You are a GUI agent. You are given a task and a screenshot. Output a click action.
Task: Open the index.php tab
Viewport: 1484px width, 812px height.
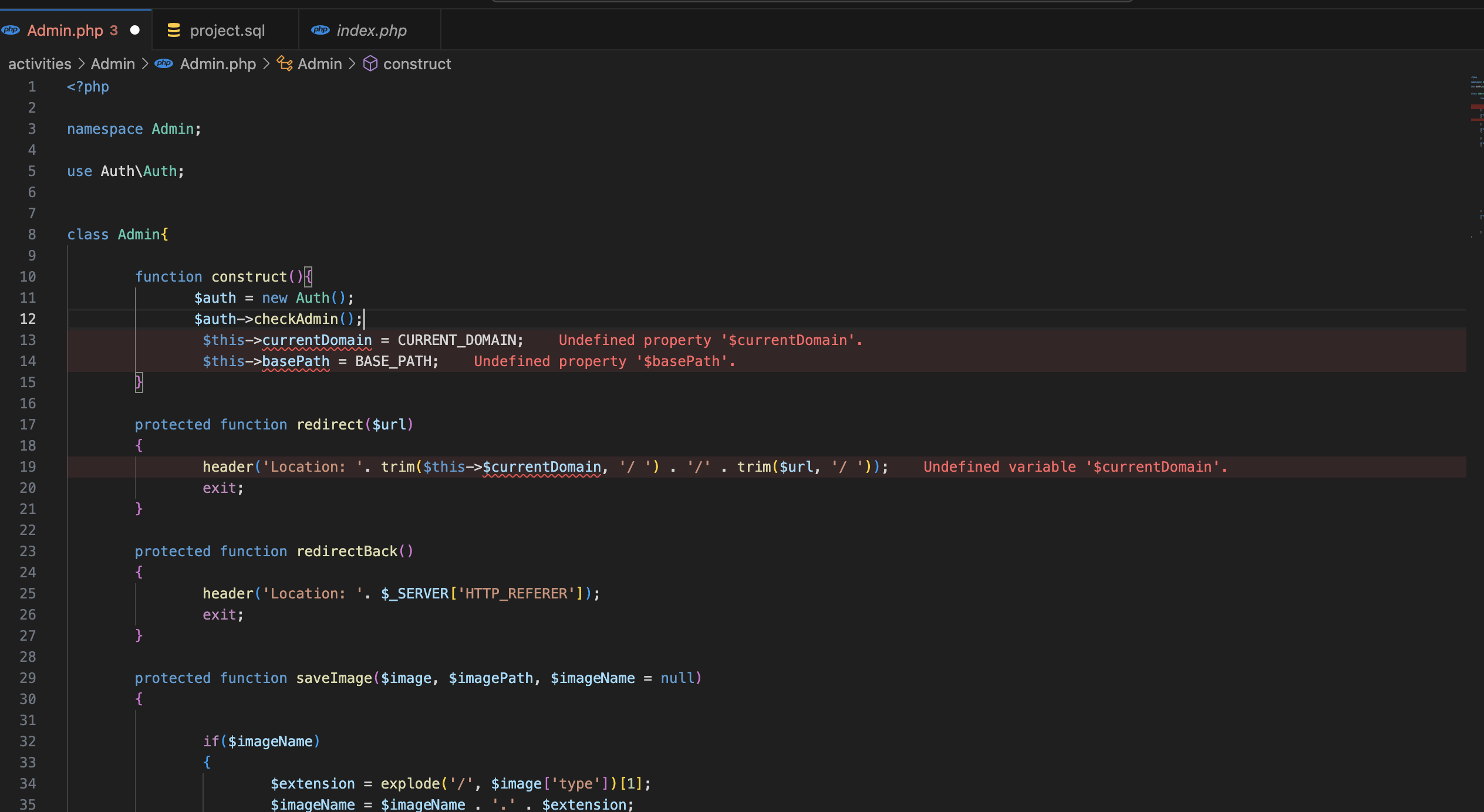click(x=370, y=30)
